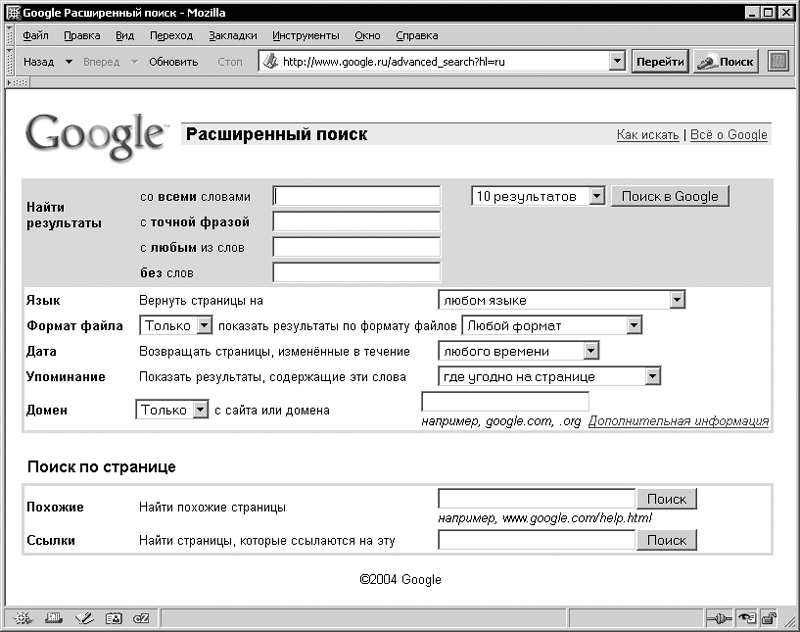Open the Файл menu
This screenshot has width=800, height=632.
click(x=36, y=35)
